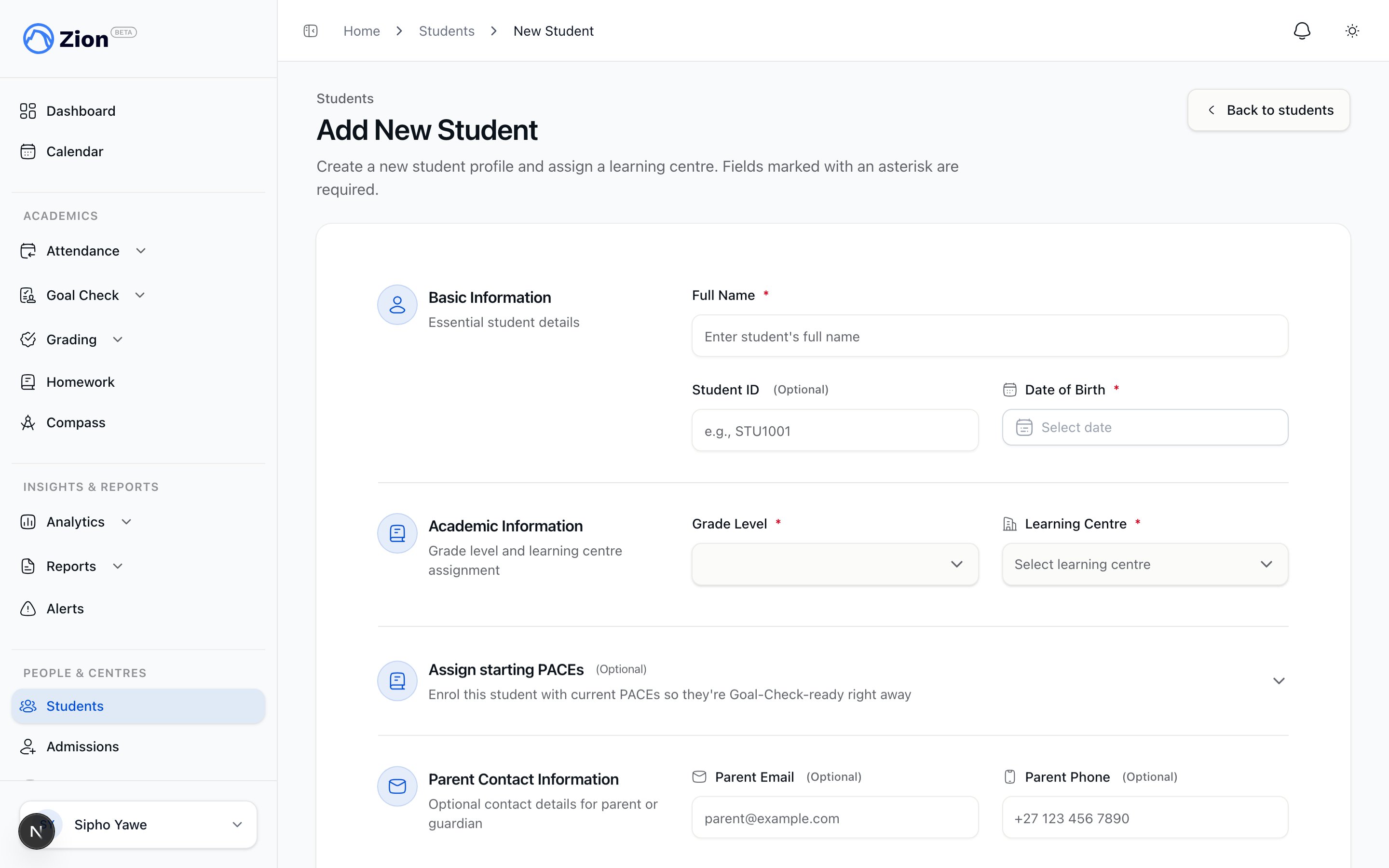The height and width of the screenshot is (868, 1389).
Task: Open Admissions in sidebar
Action: click(138, 746)
